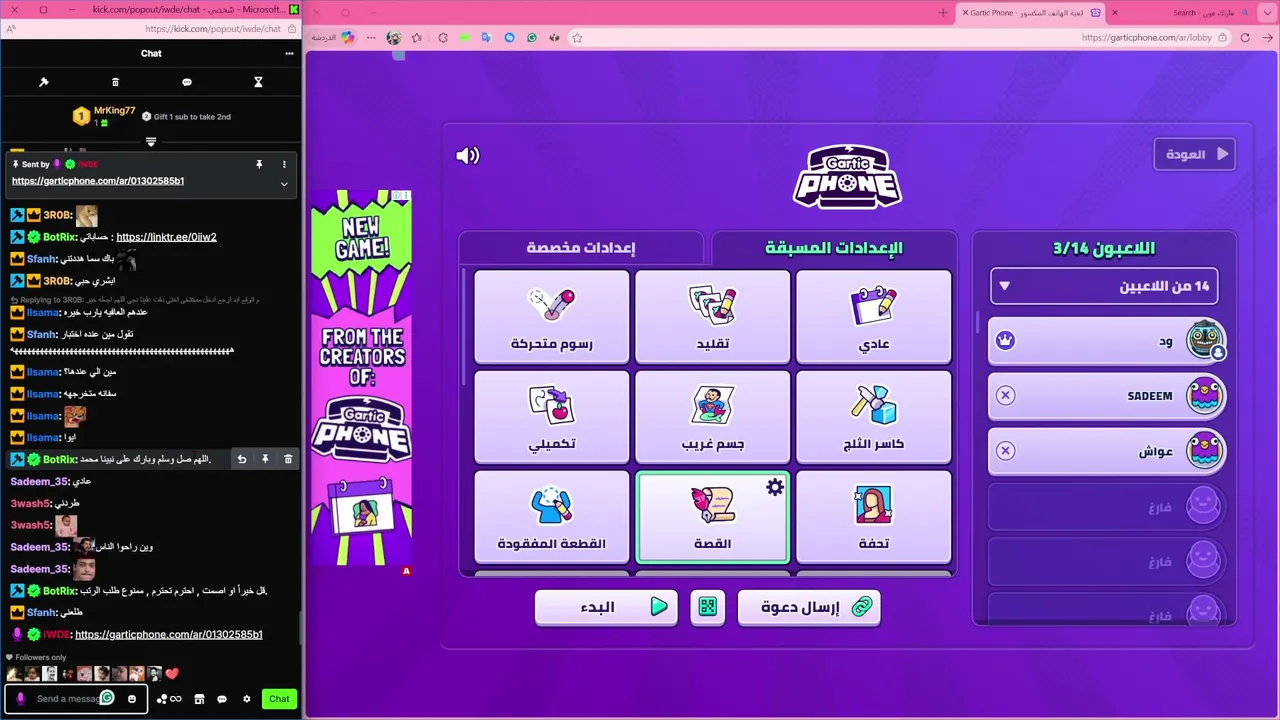
Task: Collapse the gift leaderboard arrow
Action: tap(151, 142)
